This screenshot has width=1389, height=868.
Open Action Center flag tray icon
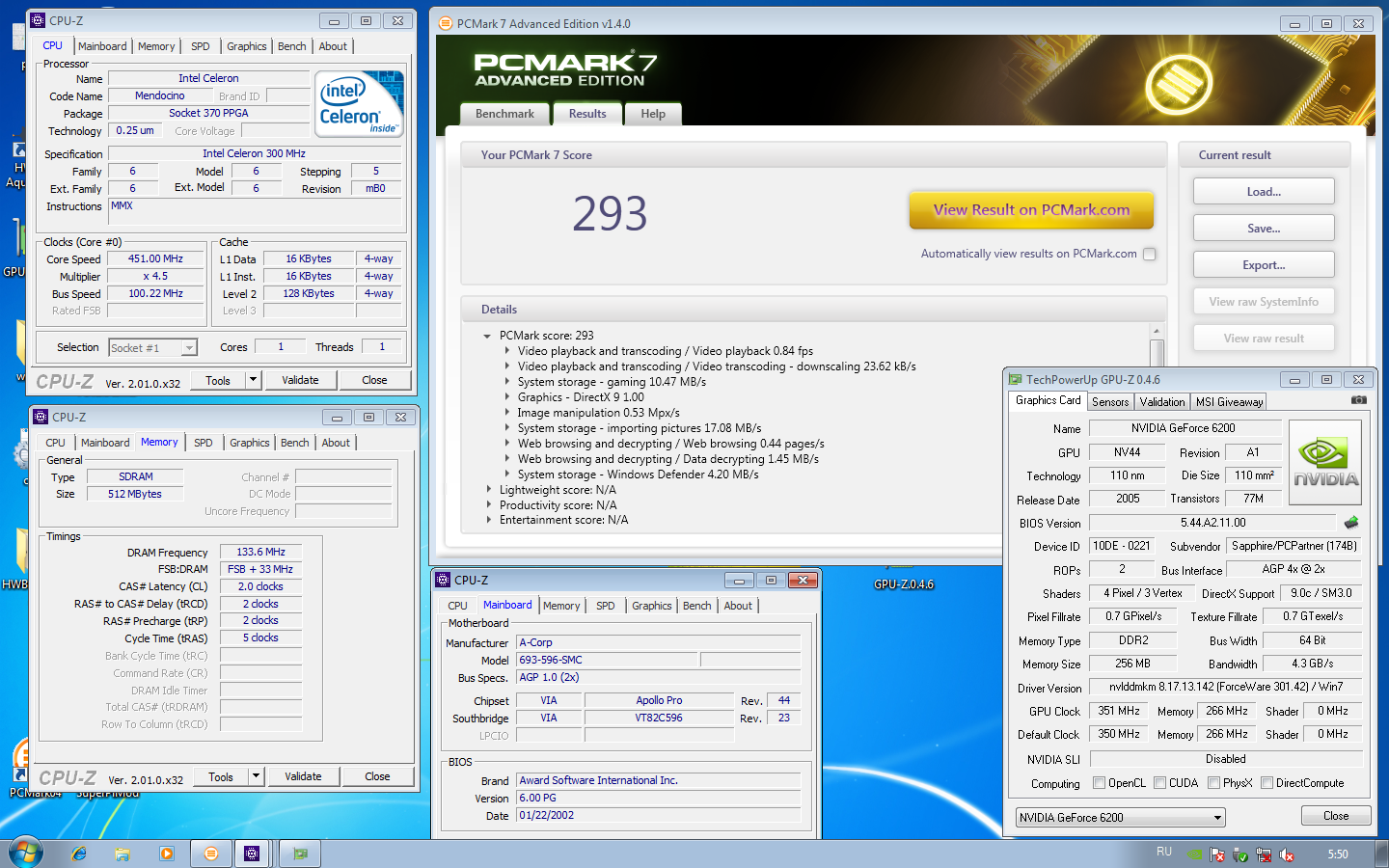1217,854
